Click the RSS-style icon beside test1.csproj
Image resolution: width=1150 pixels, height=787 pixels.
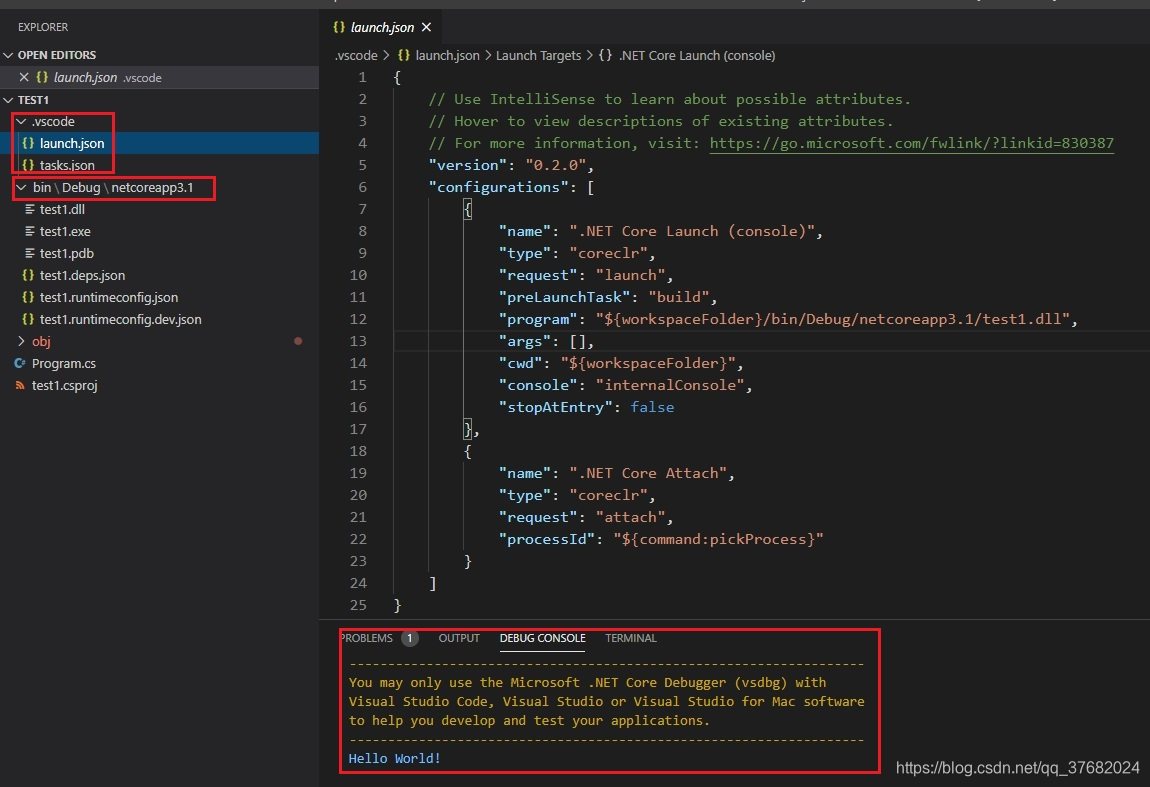coord(20,385)
